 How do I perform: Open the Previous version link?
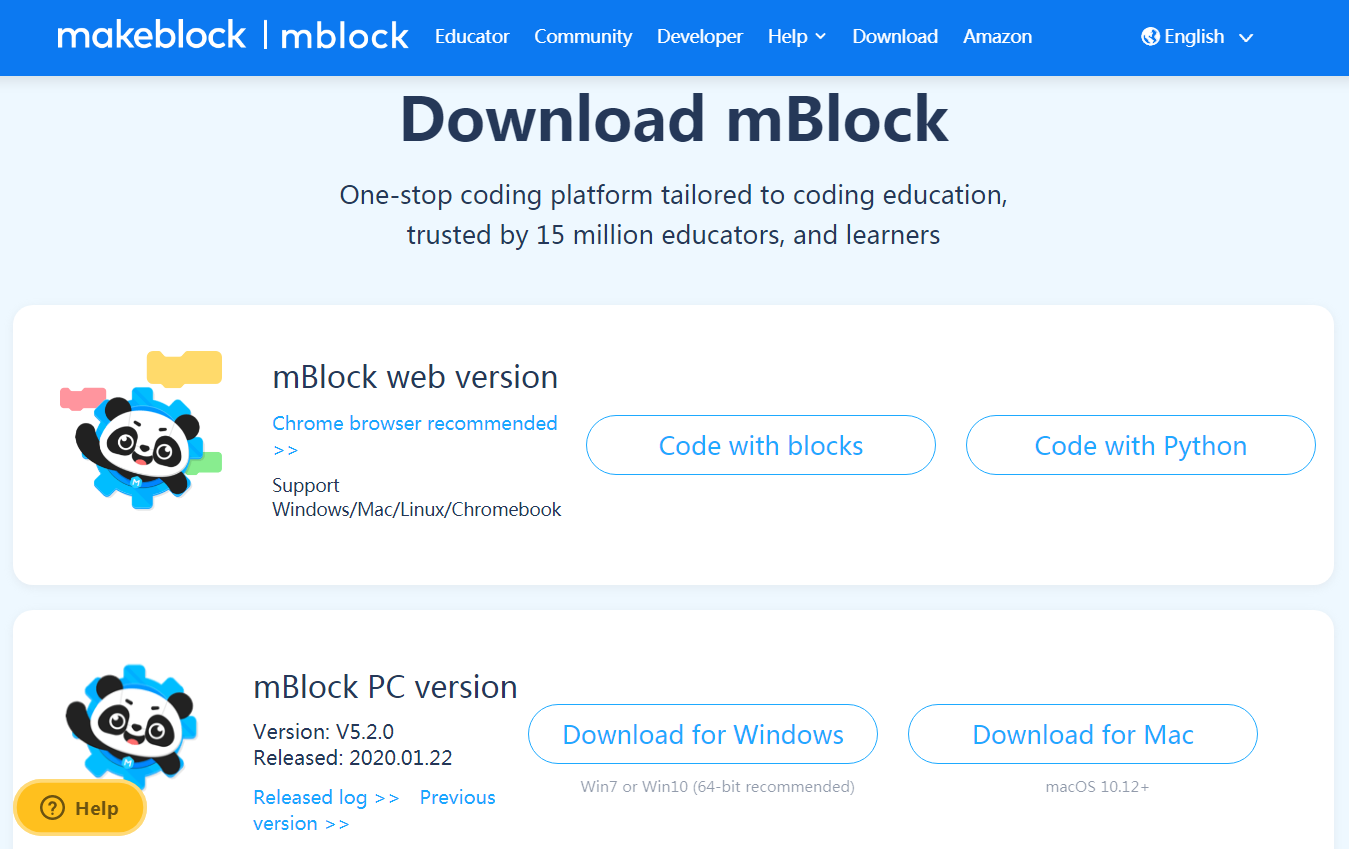(457, 798)
